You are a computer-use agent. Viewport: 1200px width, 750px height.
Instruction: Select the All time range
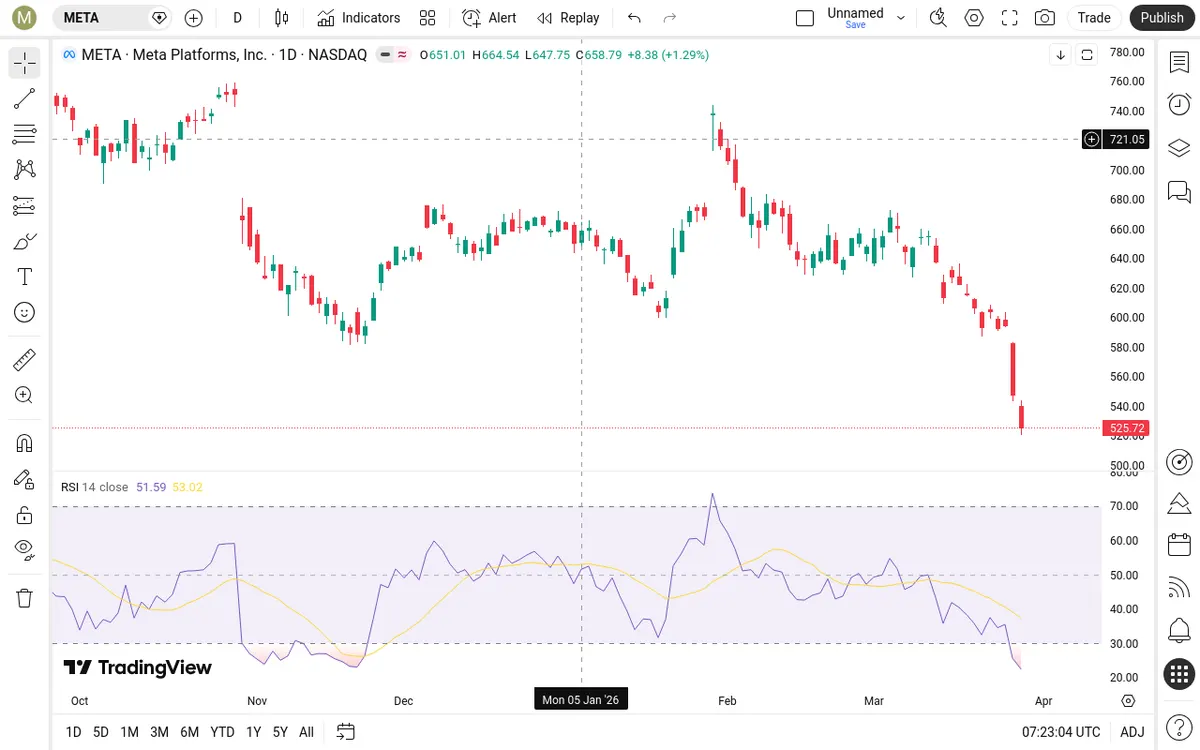coord(306,732)
